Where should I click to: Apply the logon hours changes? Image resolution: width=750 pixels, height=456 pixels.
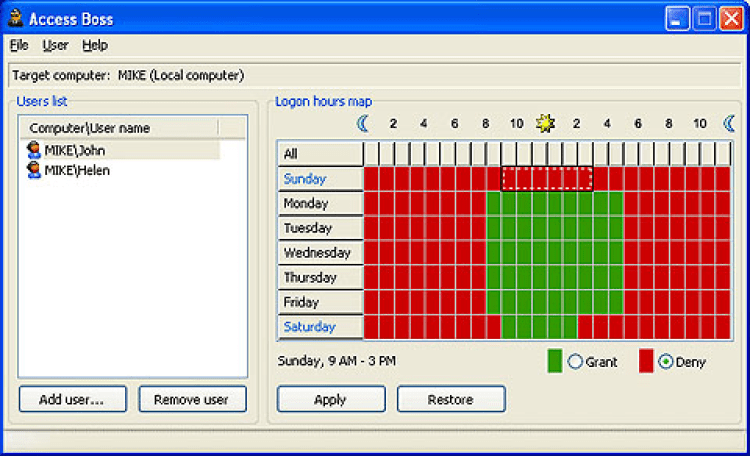(x=331, y=399)
